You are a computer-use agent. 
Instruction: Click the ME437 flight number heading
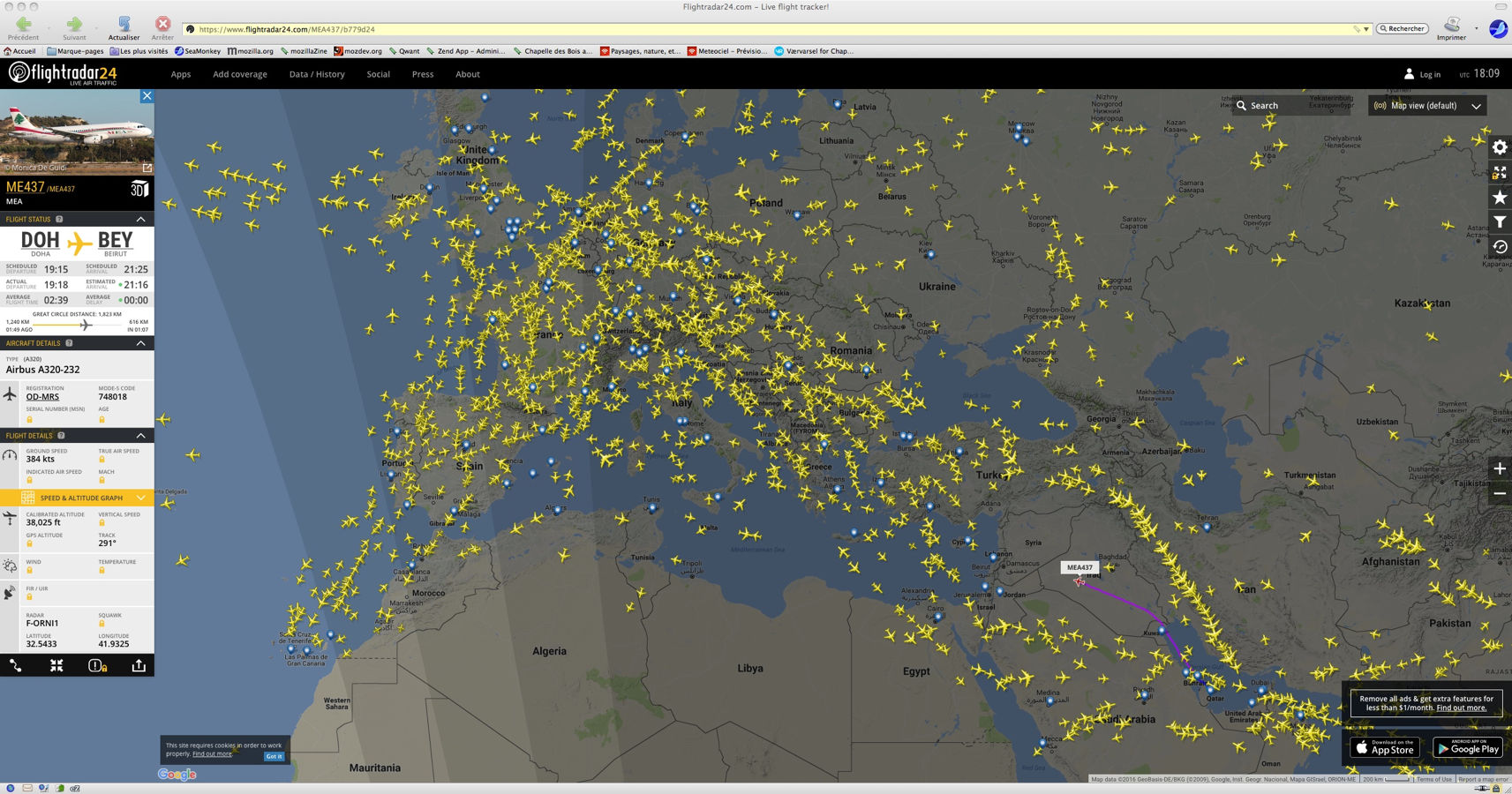[x=25, y=187]
